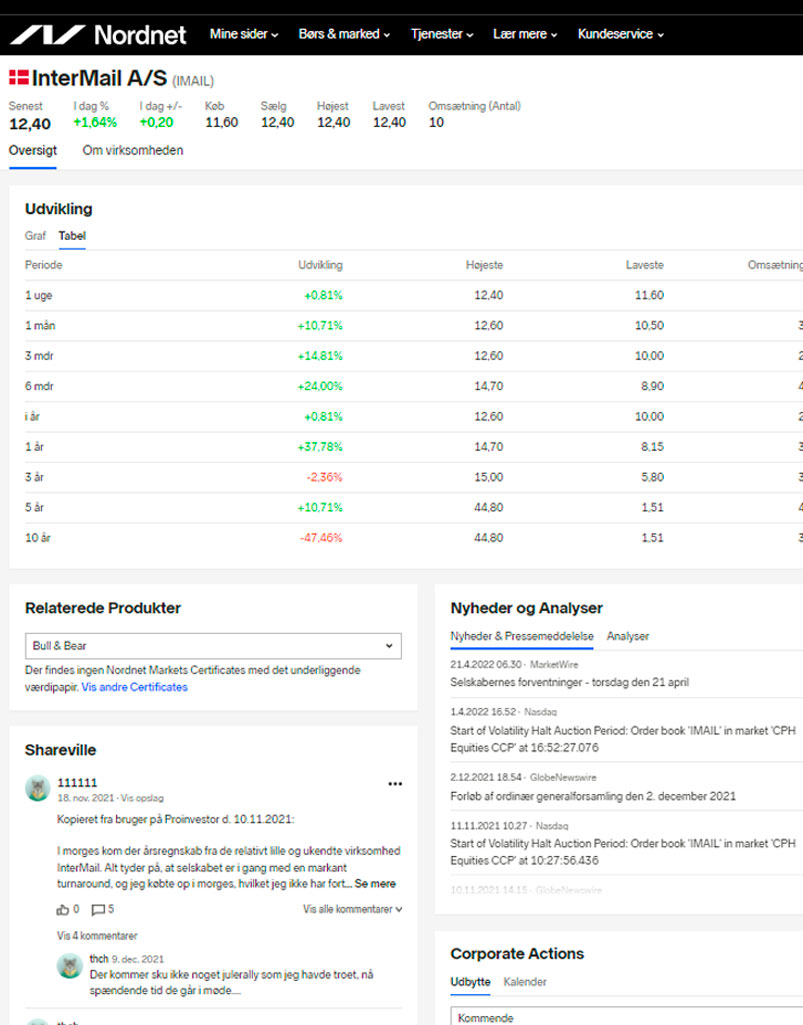This screenshot has width=803, height=1025.
Task: Click the thch username on the 9. dec. comment
Action: pos(99,959)
